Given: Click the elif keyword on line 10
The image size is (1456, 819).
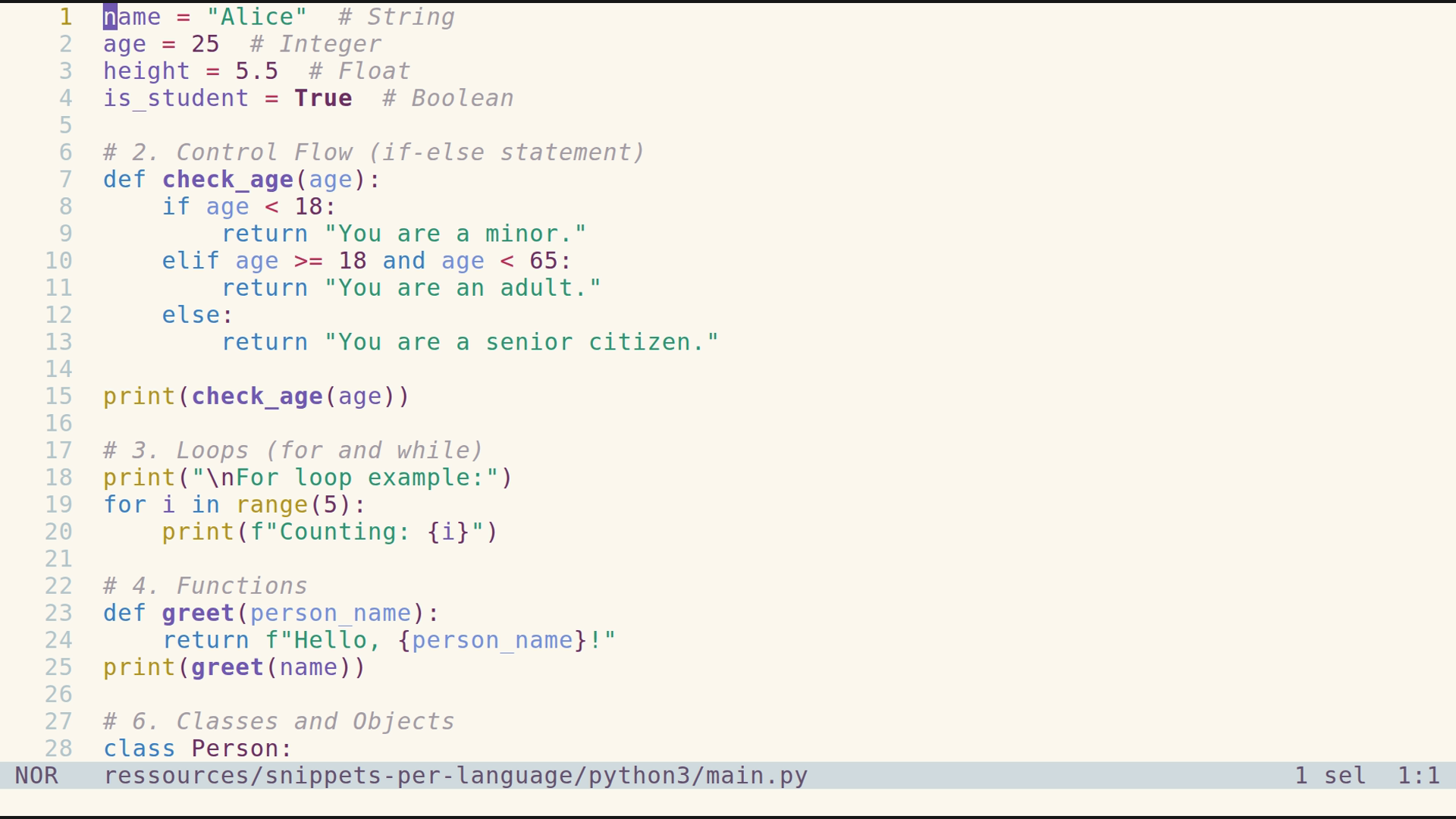Looking at the screenshot, I should point(190,260).
